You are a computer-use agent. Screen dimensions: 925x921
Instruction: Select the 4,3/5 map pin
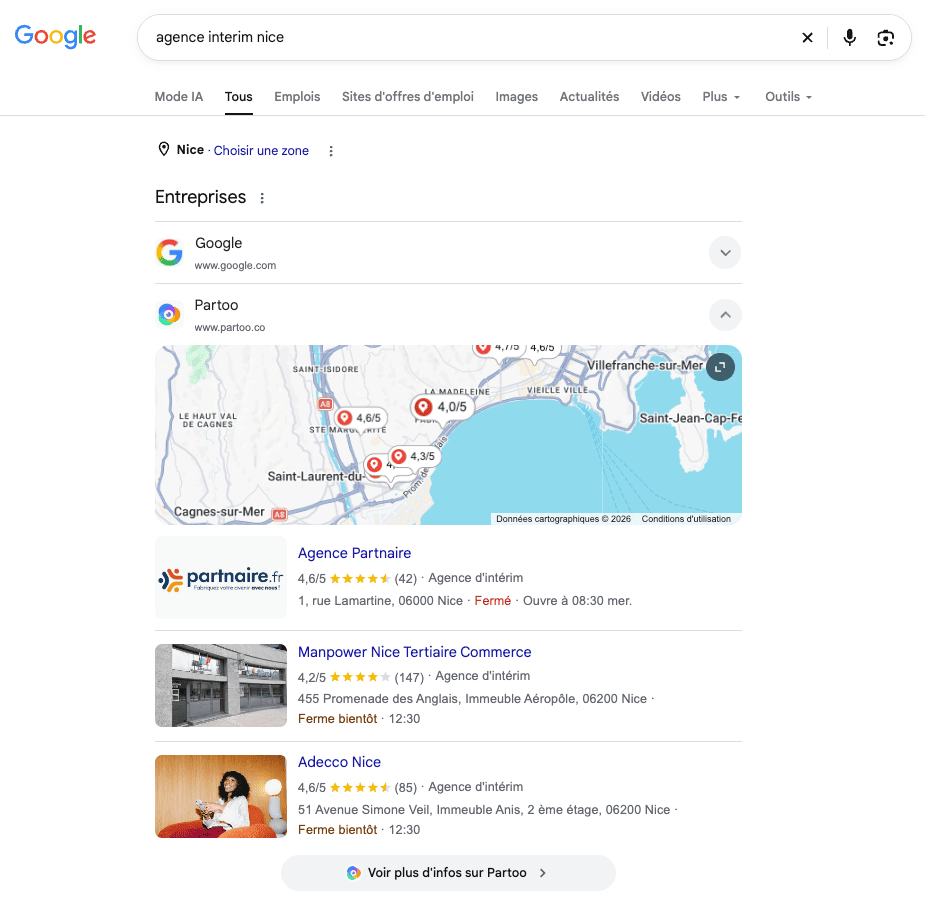pyautogui.click(x=415, y=456)
